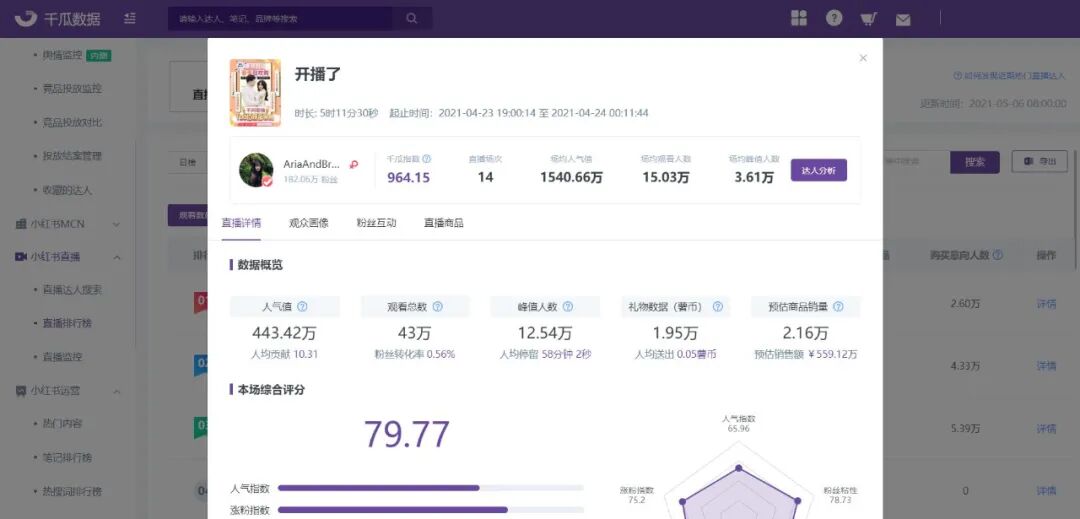Image resolution: width=1080 pixels, height=519 pixels.
Task: Click the help icon next to 预估商品销量
Action: tap(838, 307)
